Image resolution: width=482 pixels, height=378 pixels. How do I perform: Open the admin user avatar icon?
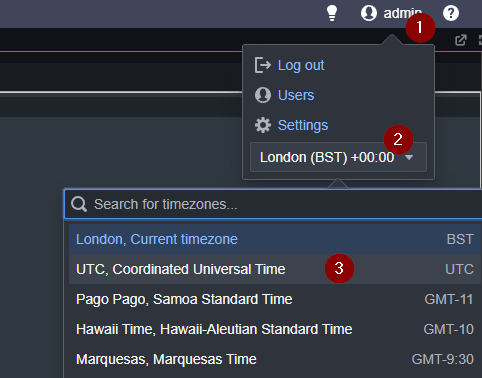point(369,13)
